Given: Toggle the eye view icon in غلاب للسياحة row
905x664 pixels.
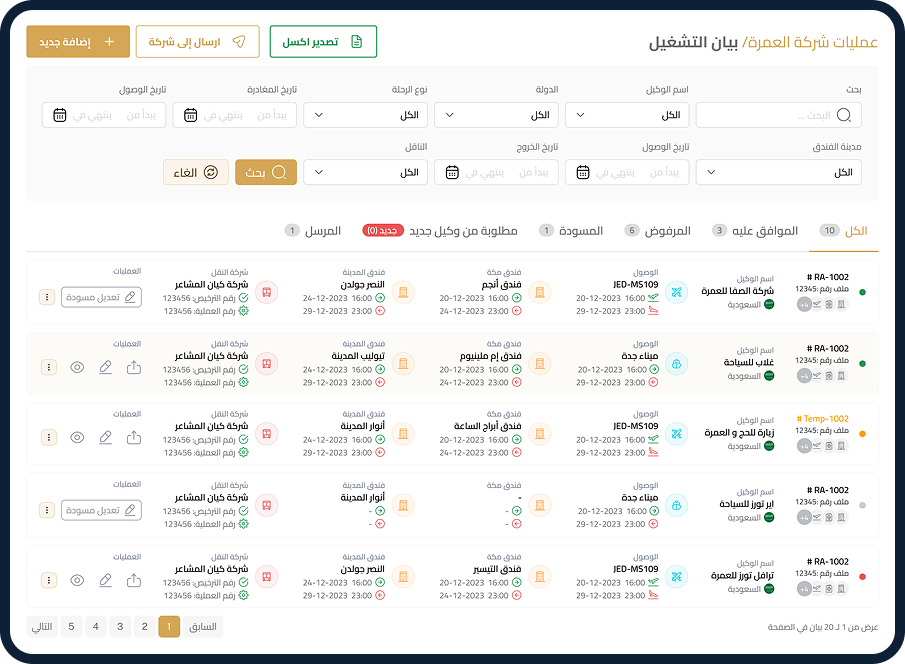Looking at the screenshot, I should 78,367.
